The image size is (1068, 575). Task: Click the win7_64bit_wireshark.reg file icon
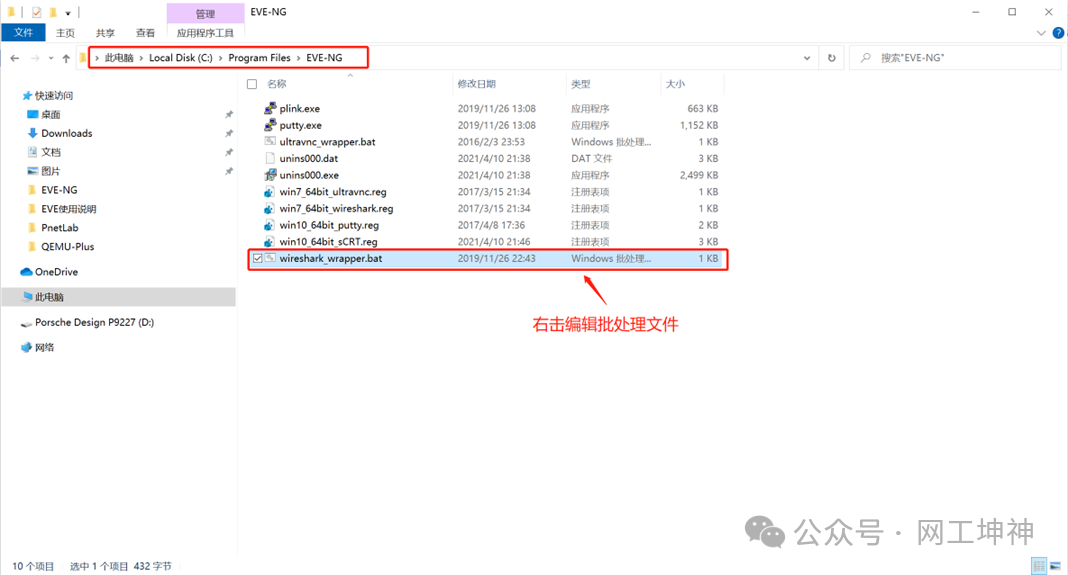pyautogui.click(x=270, y=208)
